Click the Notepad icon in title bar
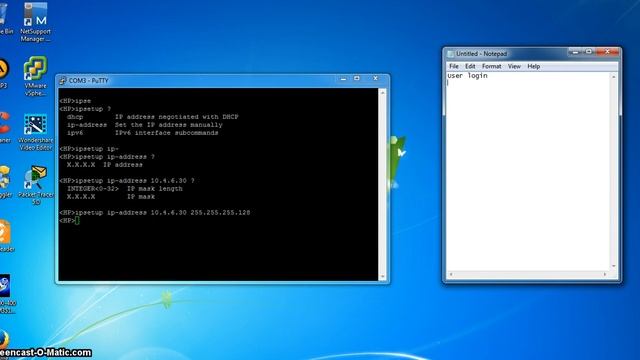640x360 pixels. [451, 54]
